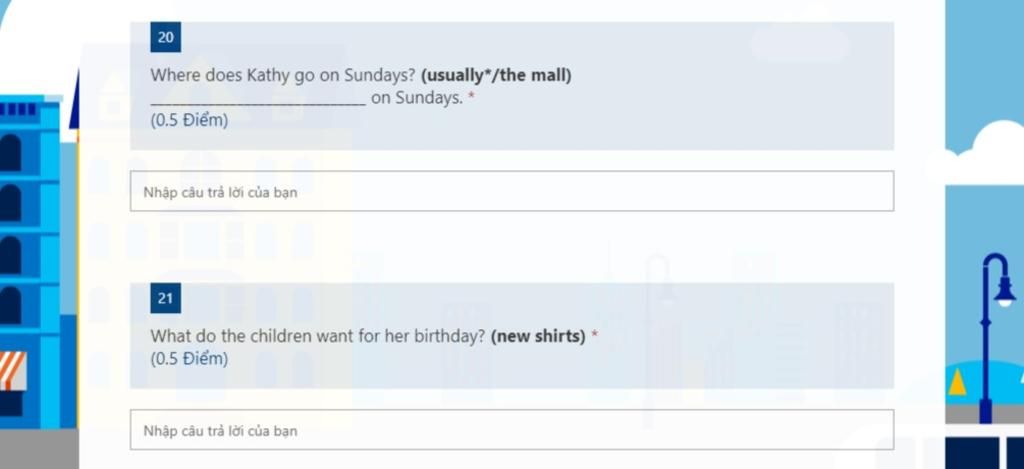Select the 'Where does Kathy go on Sundays?' text
The height and width of the screenshot is (469, 1024).
pos(283,76)
